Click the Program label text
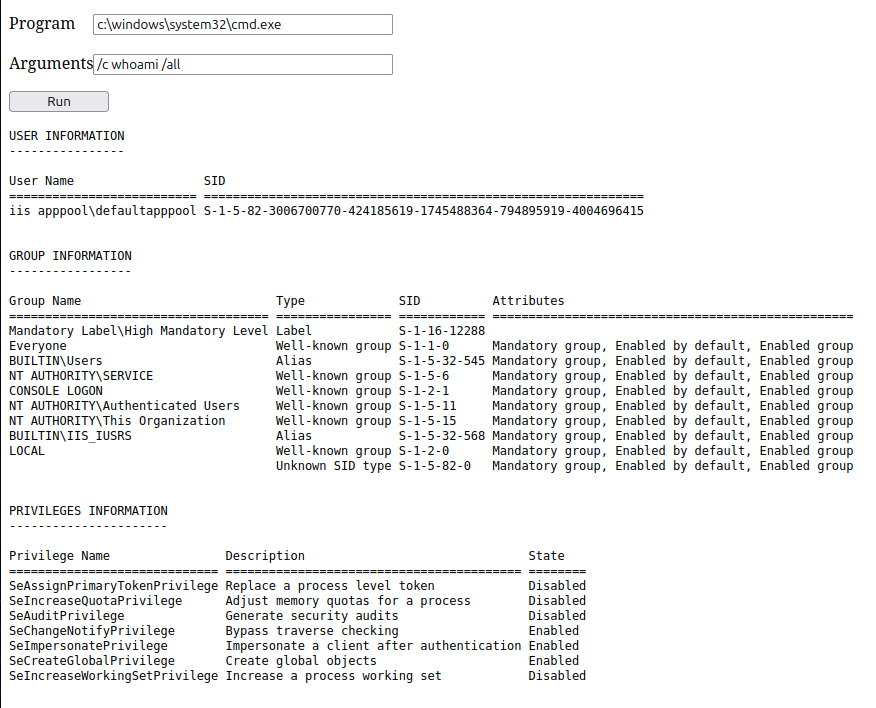 point(42,23)
